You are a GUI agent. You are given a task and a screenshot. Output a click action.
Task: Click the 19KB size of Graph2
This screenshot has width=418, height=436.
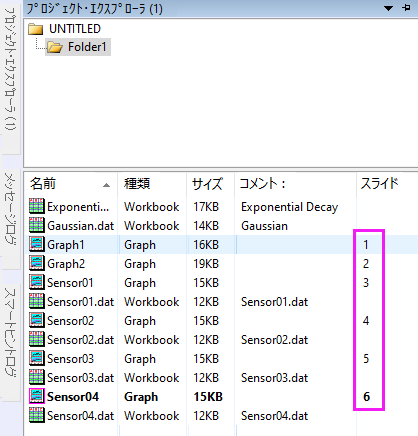(x=206, y=264)
